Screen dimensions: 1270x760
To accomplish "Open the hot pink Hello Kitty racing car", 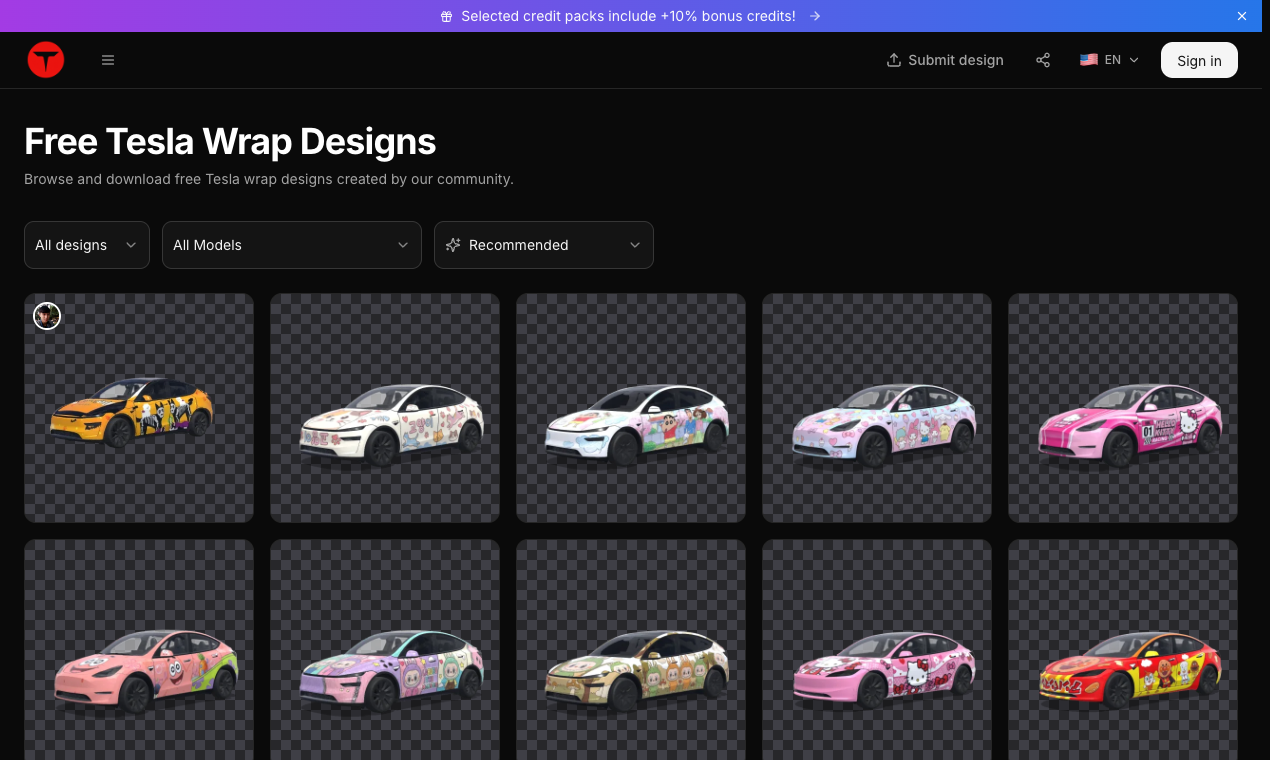I will 1123,408.
